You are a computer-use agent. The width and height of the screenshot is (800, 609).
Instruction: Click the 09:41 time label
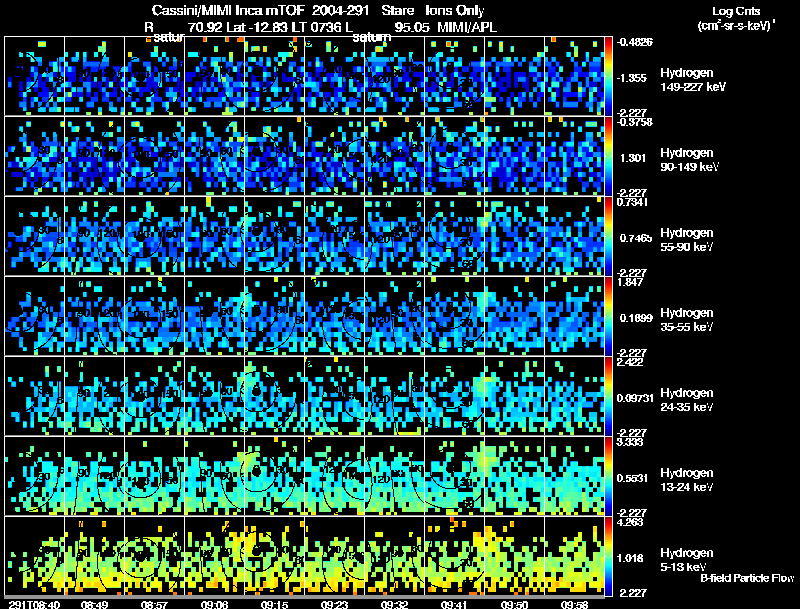pyautogui.click(x=455, y=605)
